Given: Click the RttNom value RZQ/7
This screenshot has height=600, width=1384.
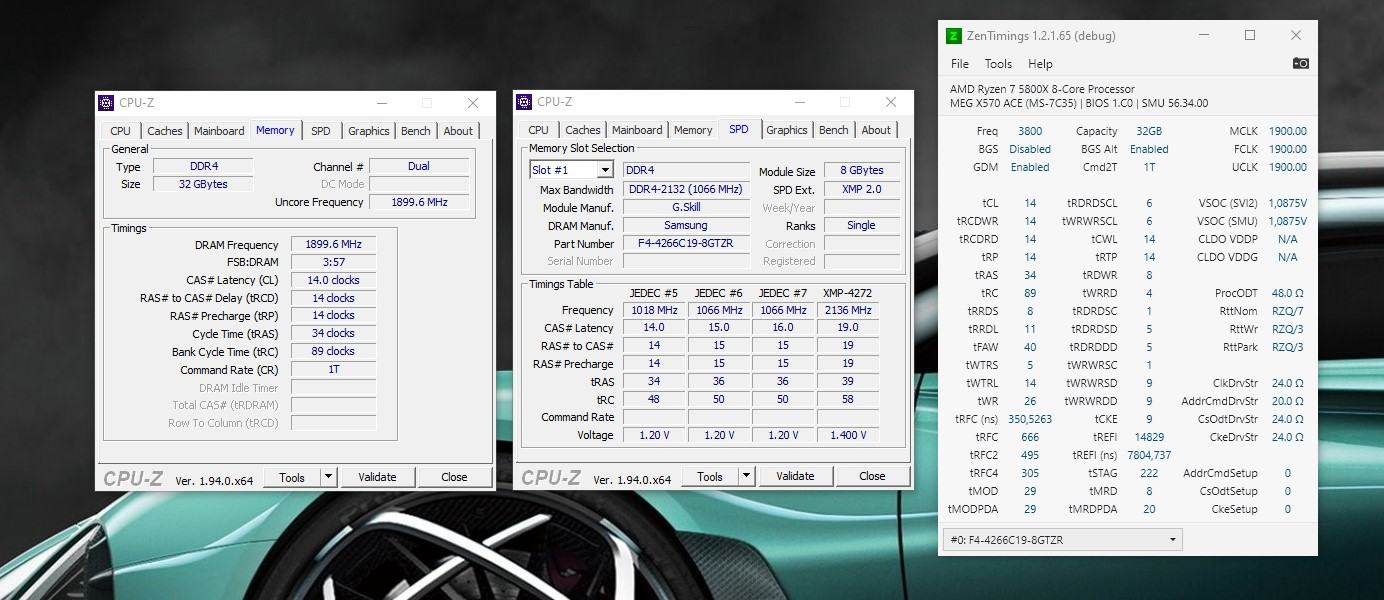Looking at the screenshot, I should pyautogui.click(x=1287, y=311).
